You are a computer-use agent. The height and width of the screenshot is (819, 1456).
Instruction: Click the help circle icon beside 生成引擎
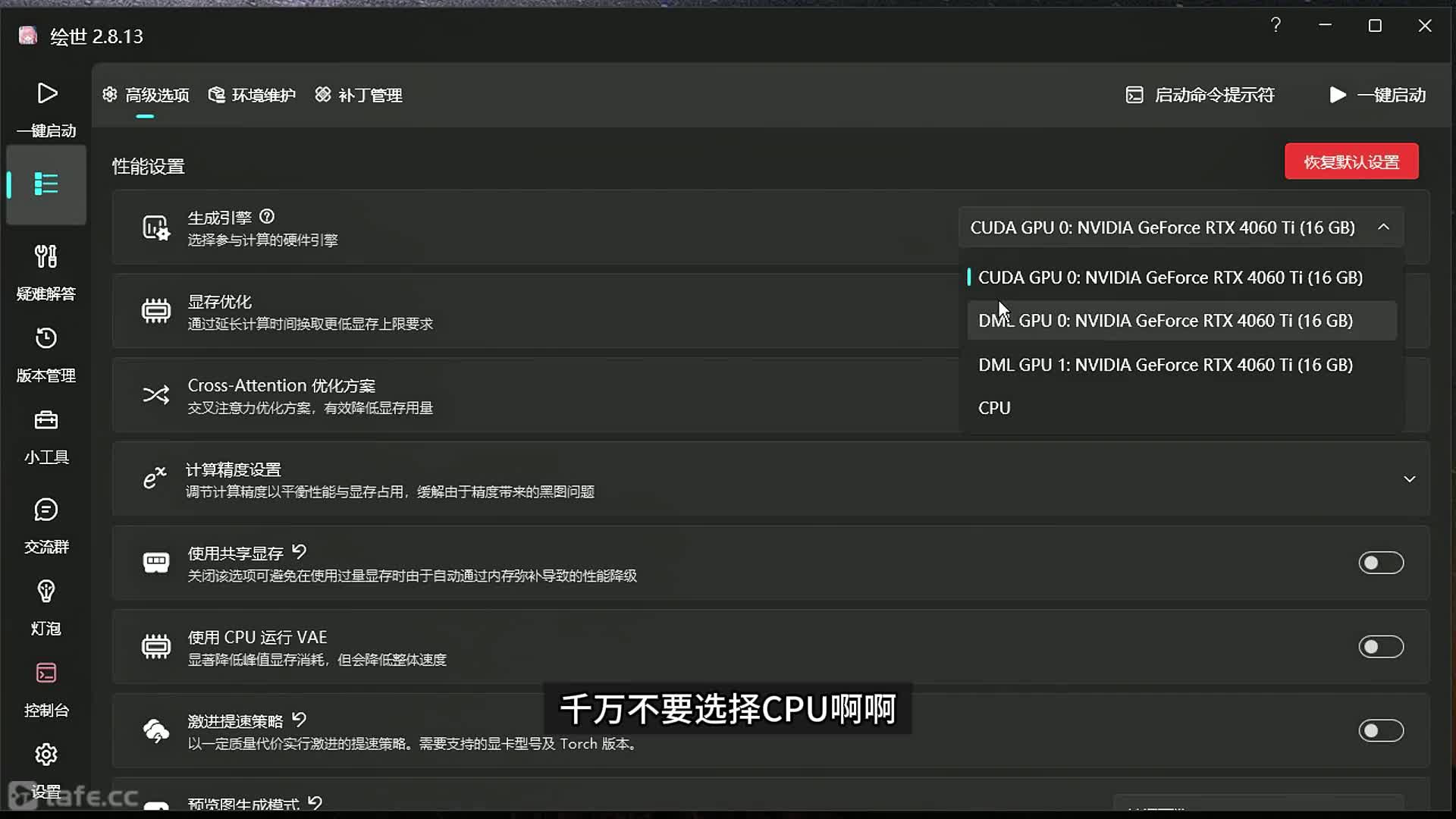(267, 217)
